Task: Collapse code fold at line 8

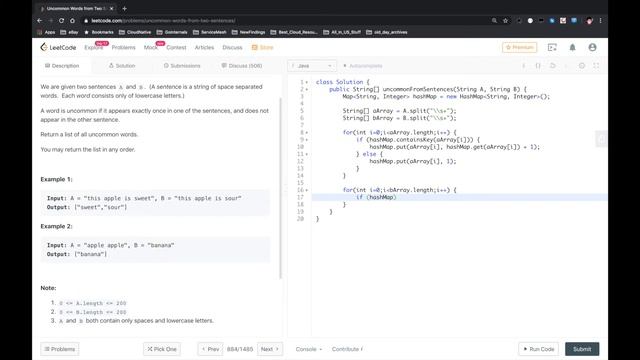Action: (307, 133)
